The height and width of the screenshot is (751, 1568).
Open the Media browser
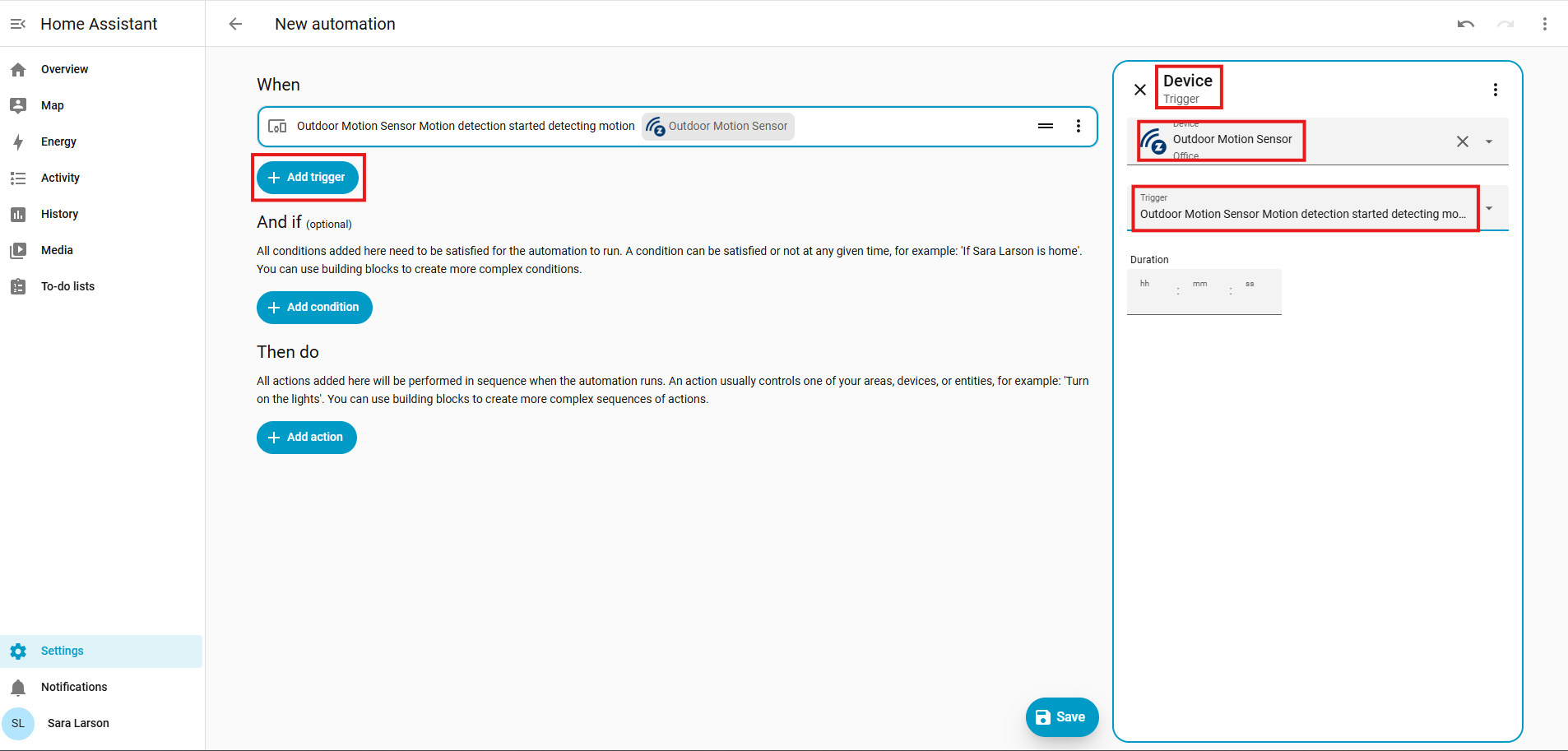tap(101, 250)
